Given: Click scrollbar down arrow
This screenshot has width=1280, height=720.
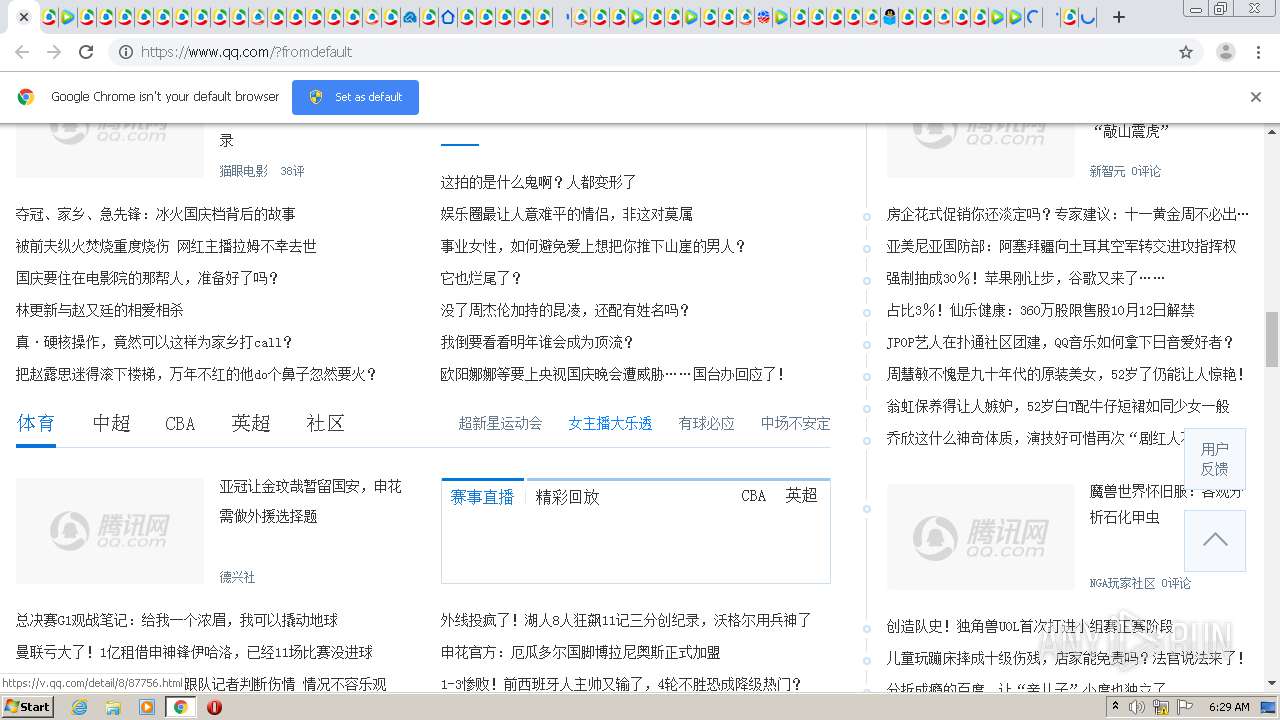Looking at the screenshot, I should (1272, 684).
